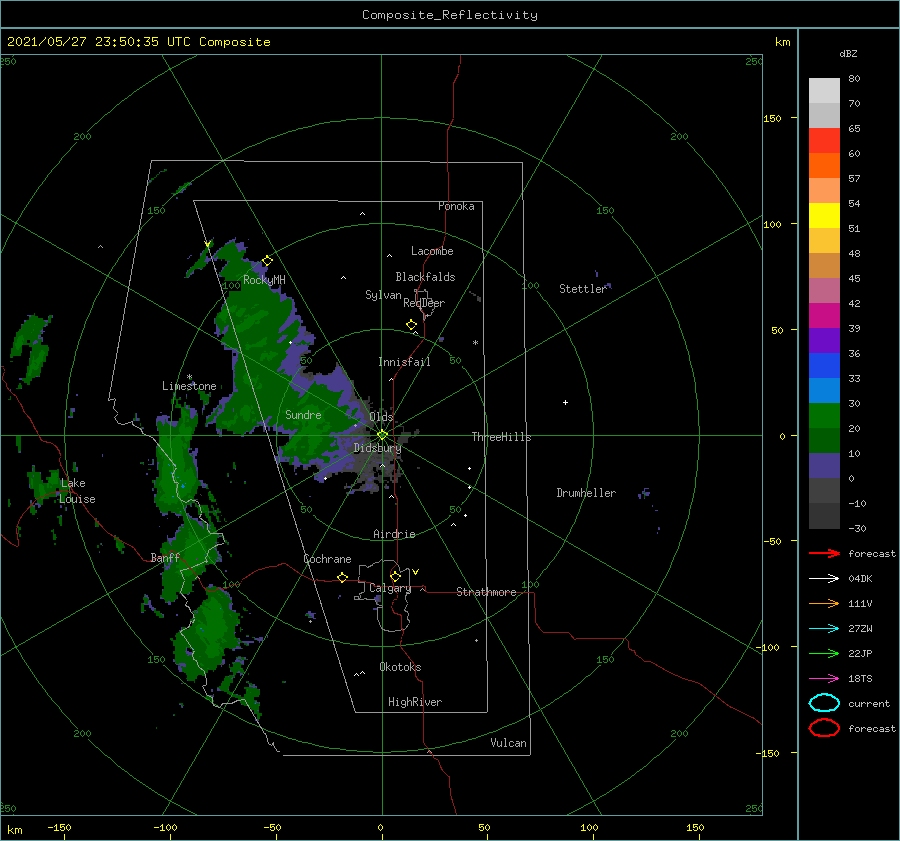Image resolution: width=900 pixels, height=841 pixels.
Task: Select the Okotoks label
Action: tap(400, 667)
